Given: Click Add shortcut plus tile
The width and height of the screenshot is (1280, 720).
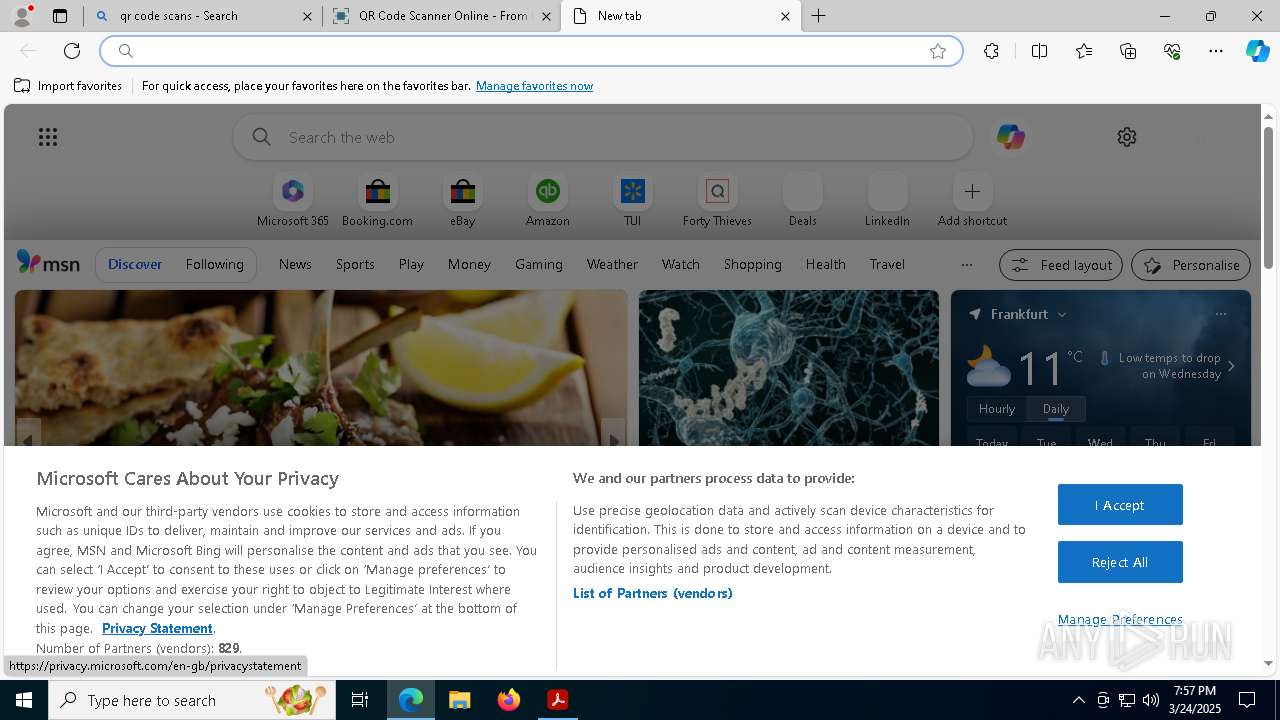Looking at the screenshot, I should point(972,200).
